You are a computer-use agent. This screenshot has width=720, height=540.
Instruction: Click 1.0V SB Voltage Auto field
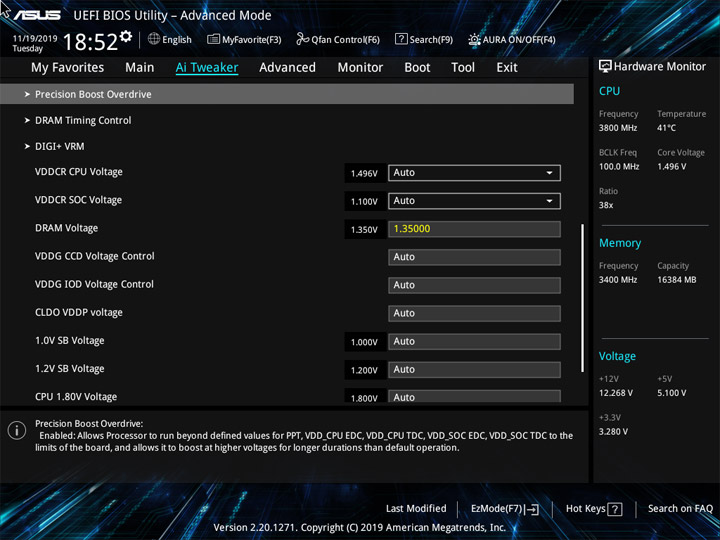tap(474, 342)
